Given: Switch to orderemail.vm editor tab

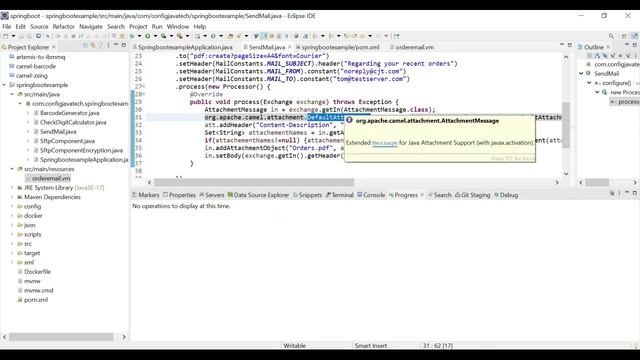Looking at the screenshot, I should click(x=411, y=47).
